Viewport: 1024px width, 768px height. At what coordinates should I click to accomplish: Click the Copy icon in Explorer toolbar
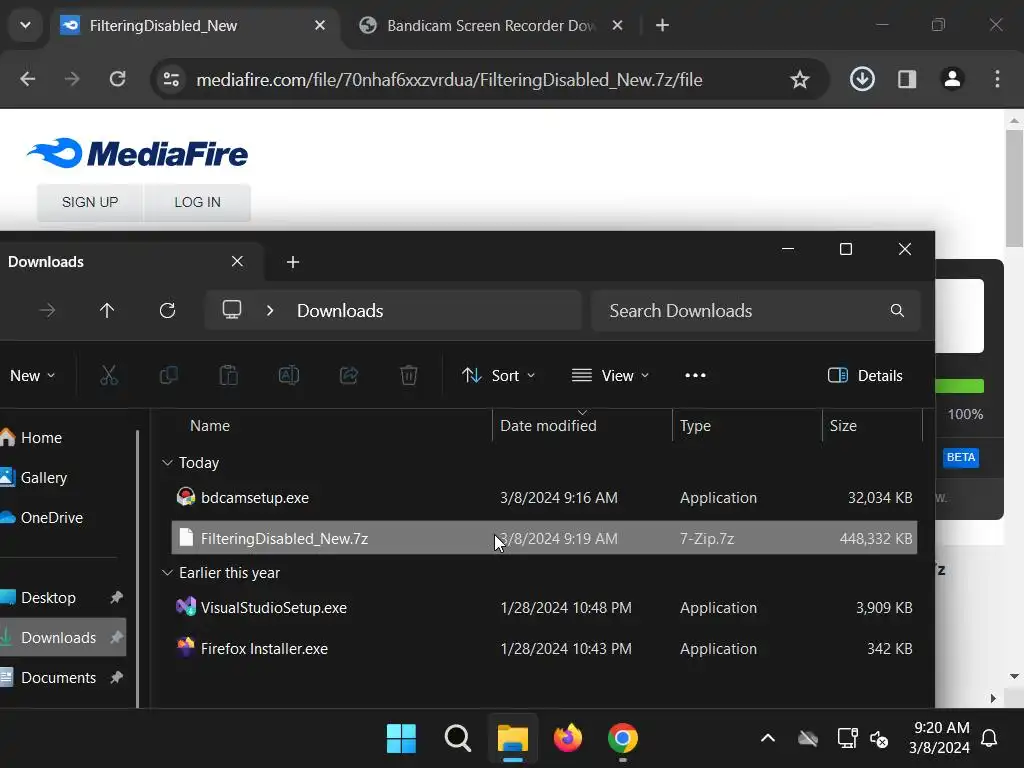[168, 376]
